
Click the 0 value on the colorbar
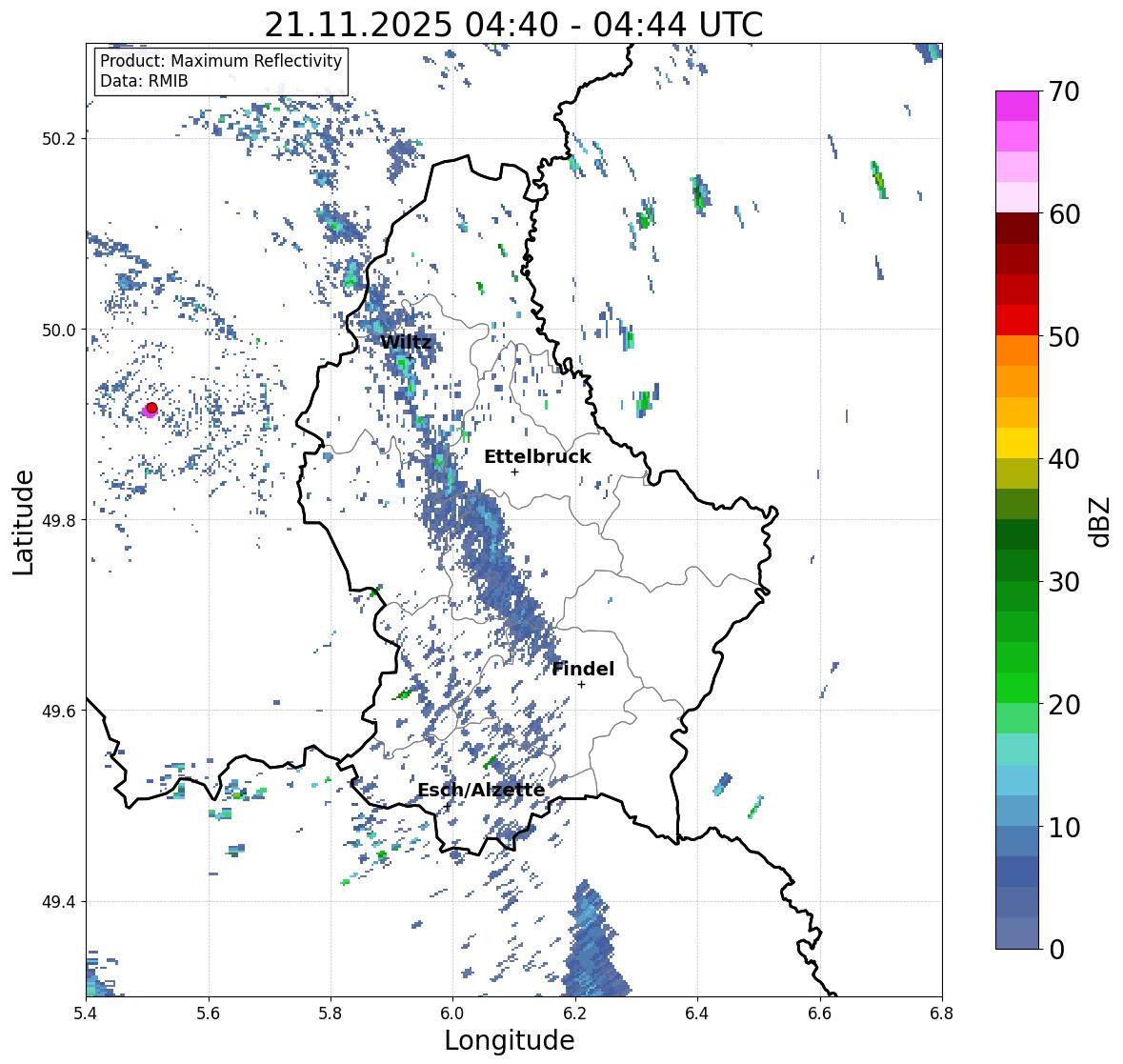click(x=1056, y=950)
